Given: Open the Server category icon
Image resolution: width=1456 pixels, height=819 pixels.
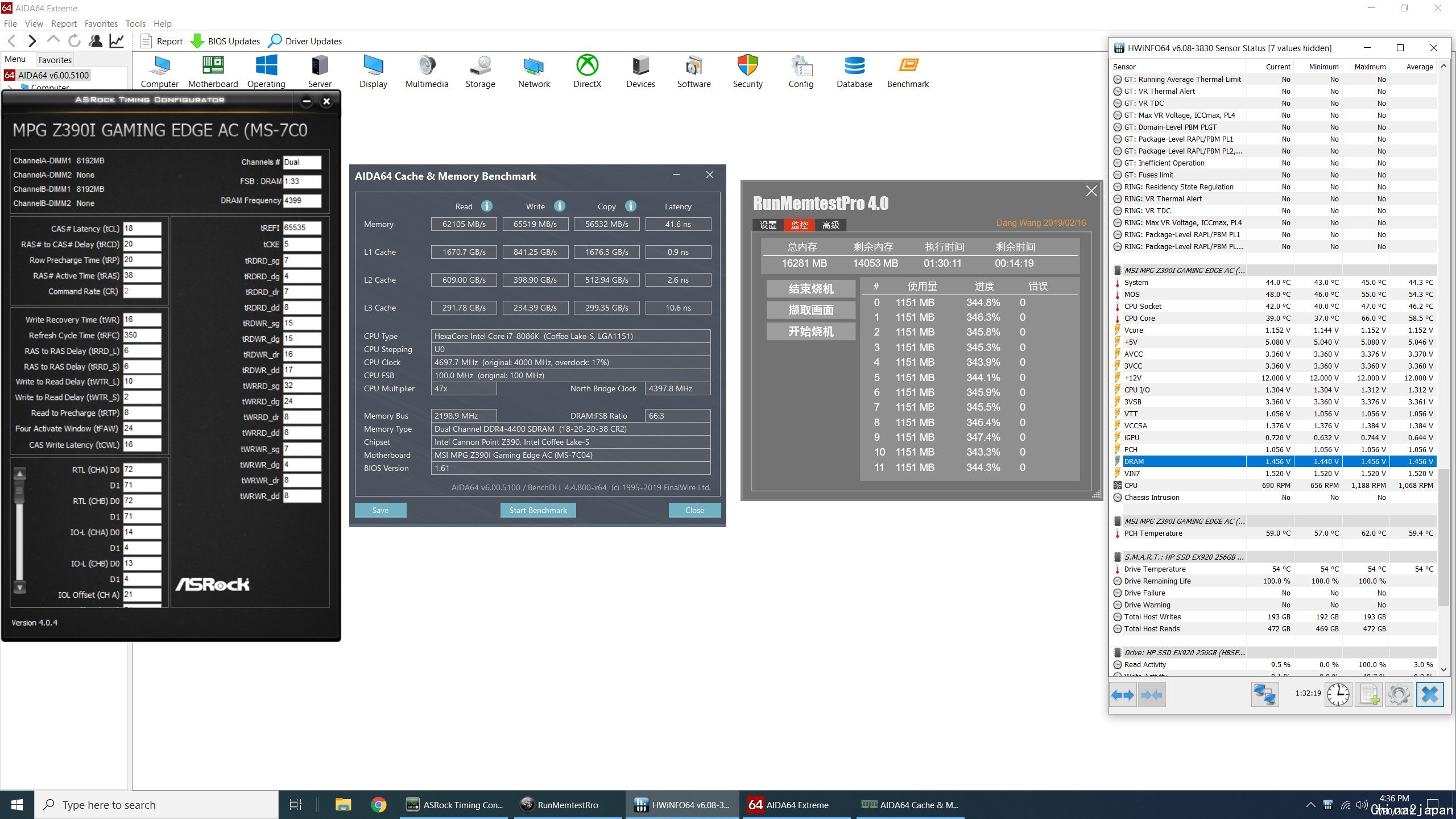Looking at the screenshot, I should point(320,71).
